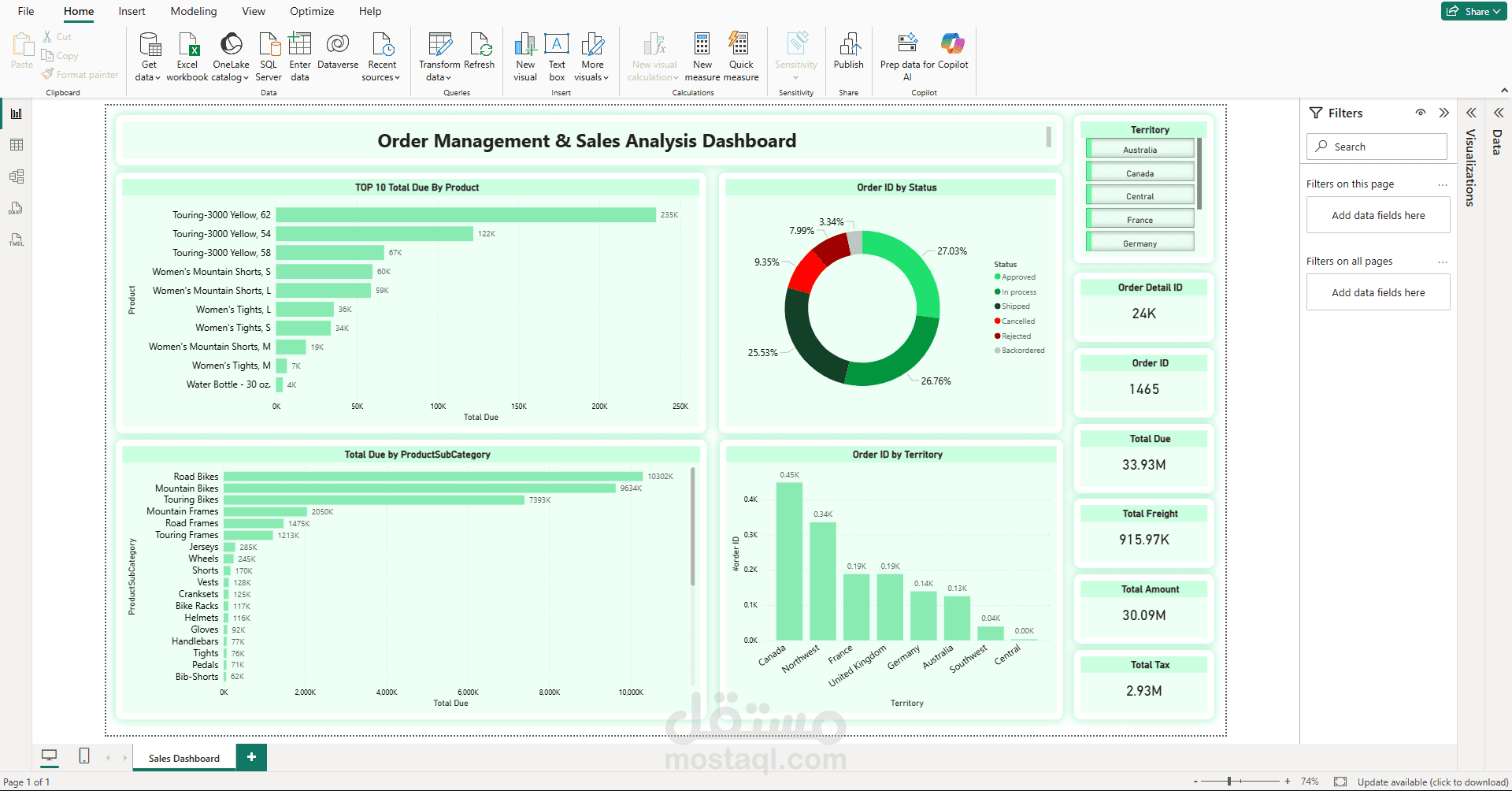Show next report page tabs arrow
Image resolution: width=1512 pixels, height=791 pixels.
[124, 758]
